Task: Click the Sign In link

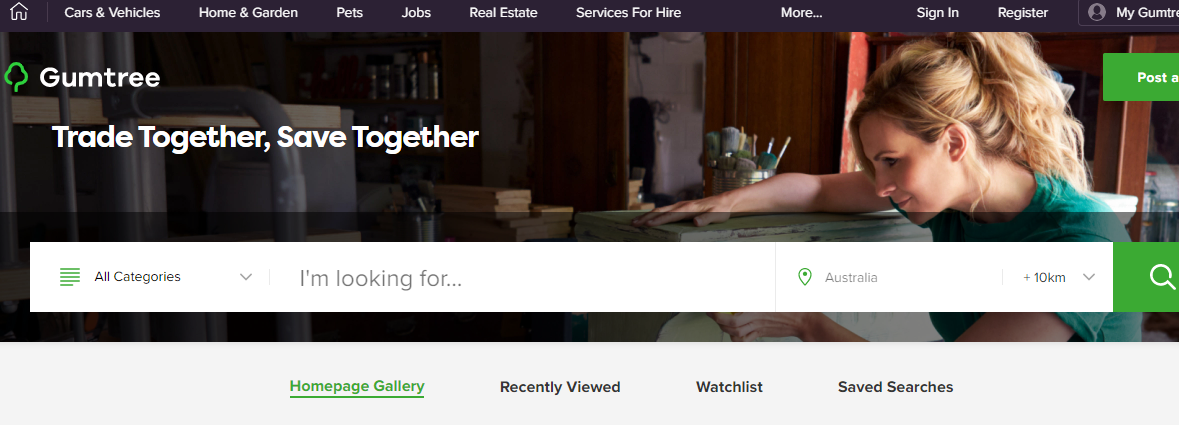Action: pos(938,12)
